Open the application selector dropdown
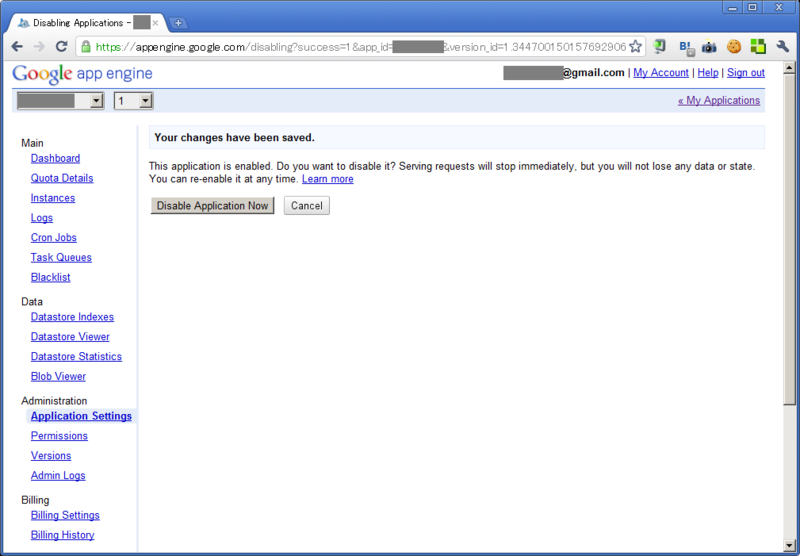This screenshot has height=556, width=800. tap(60, 101)
